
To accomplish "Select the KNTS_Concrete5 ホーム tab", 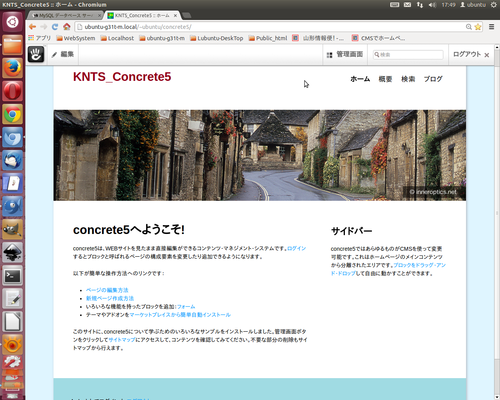I will [x=142, y=15].
